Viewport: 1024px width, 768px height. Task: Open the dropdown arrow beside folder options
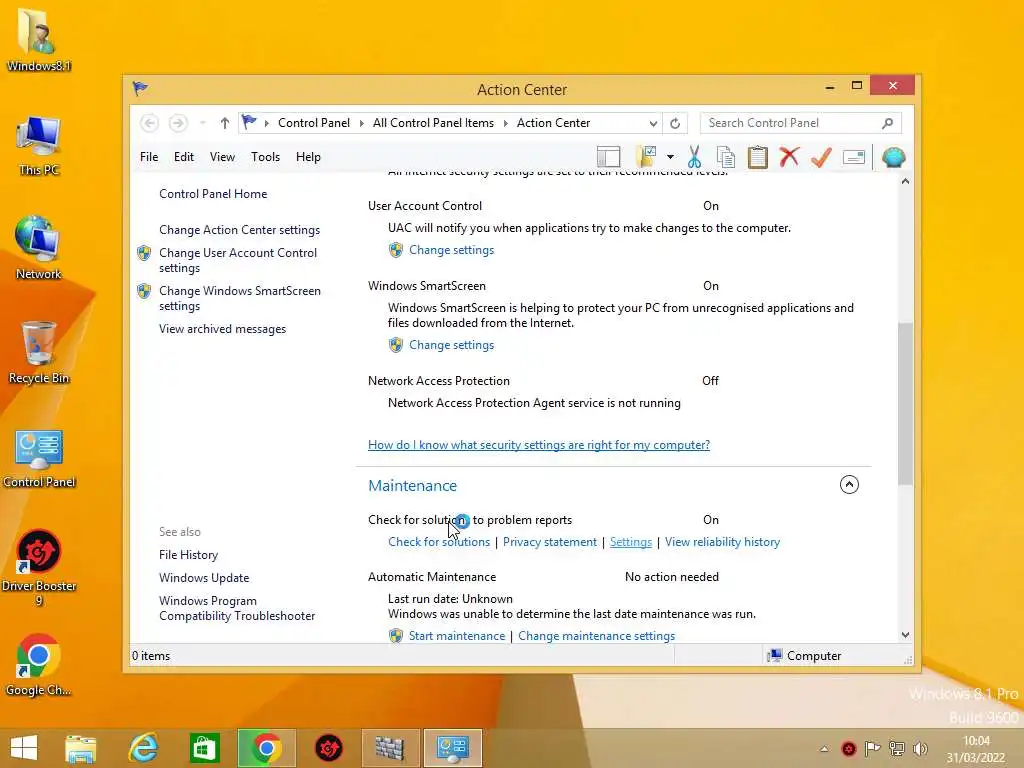pos(670,157)
